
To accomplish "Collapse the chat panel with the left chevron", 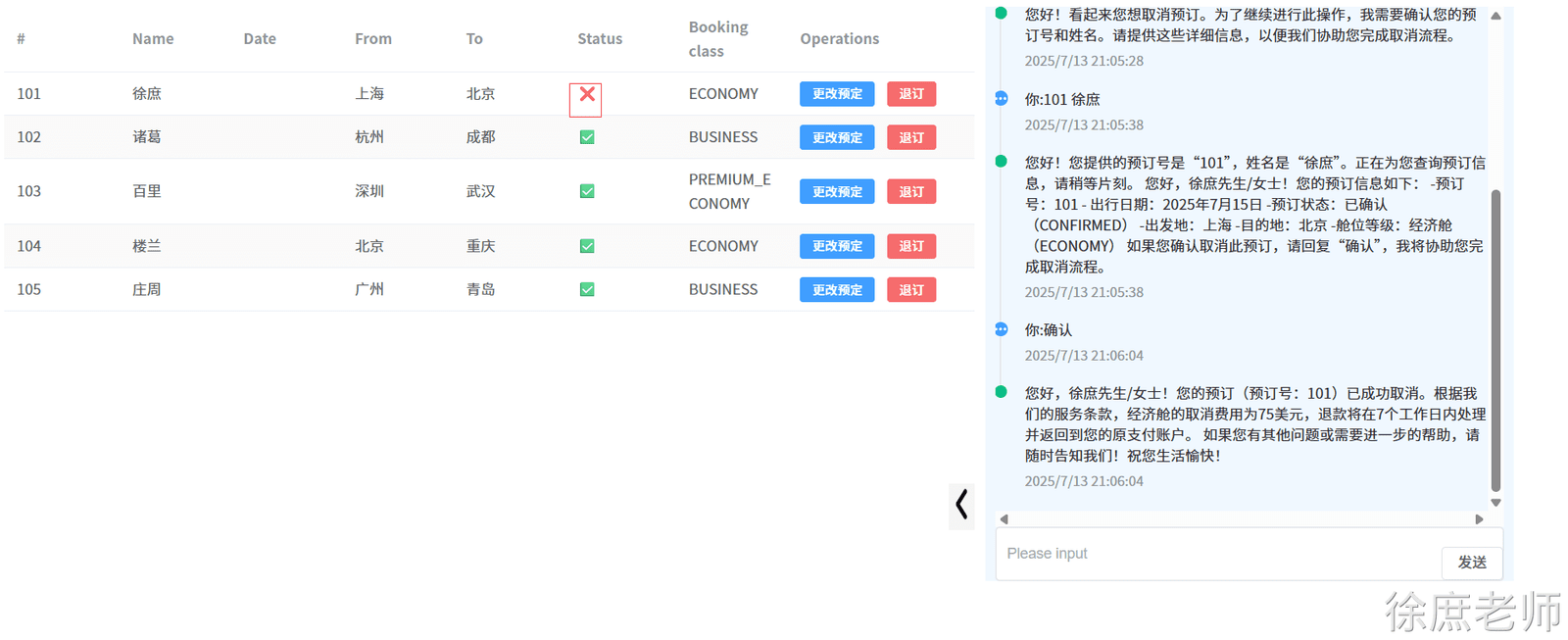I will pos(961,505).
